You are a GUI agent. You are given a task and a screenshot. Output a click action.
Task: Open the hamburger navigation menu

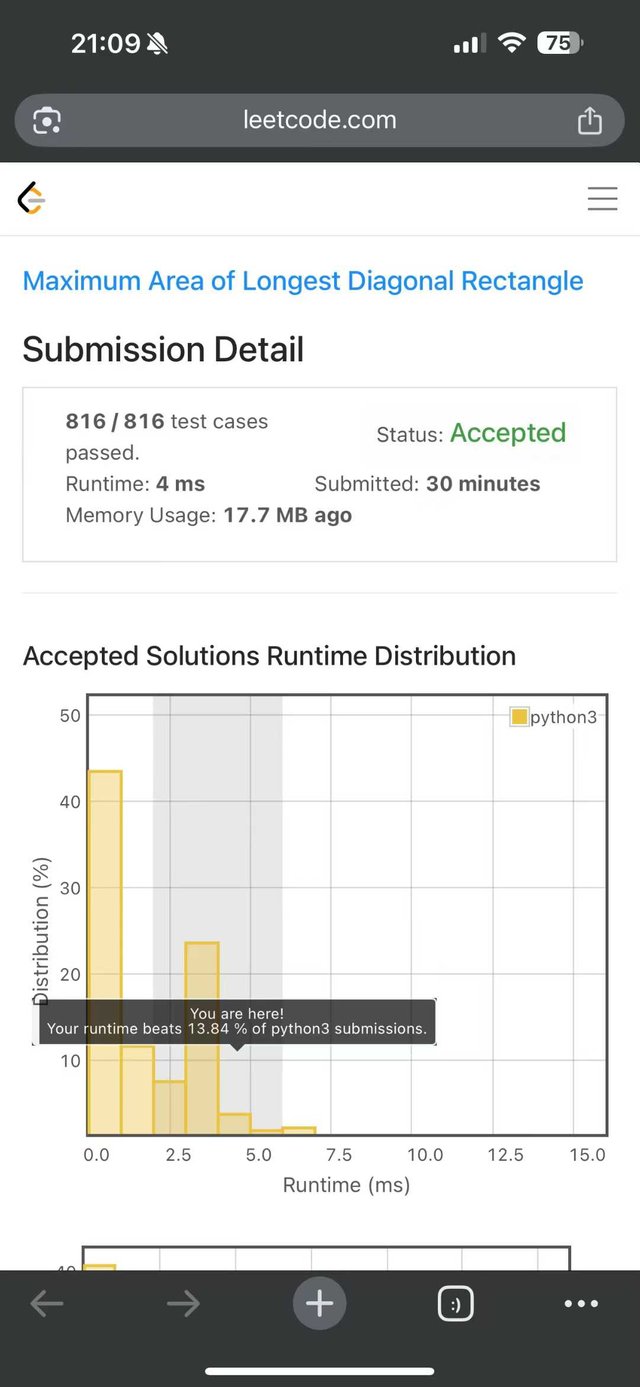602,199
